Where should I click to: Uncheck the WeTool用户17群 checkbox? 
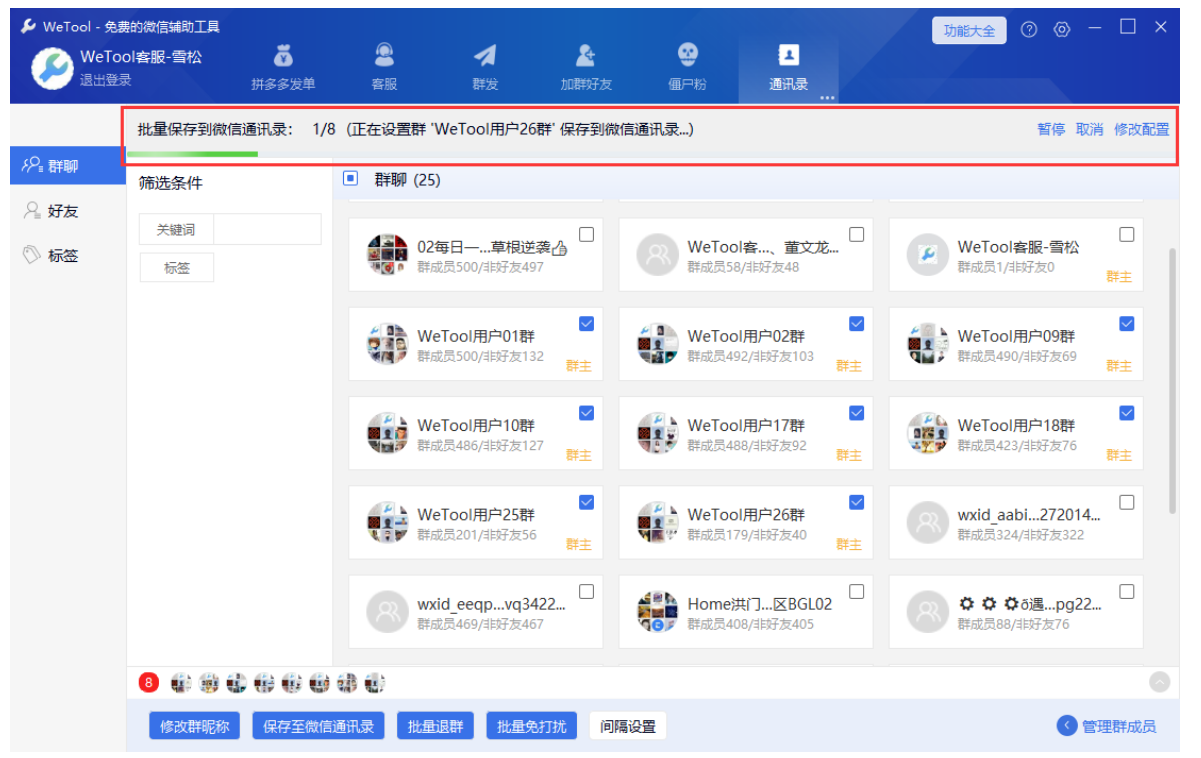coord(856,412)
